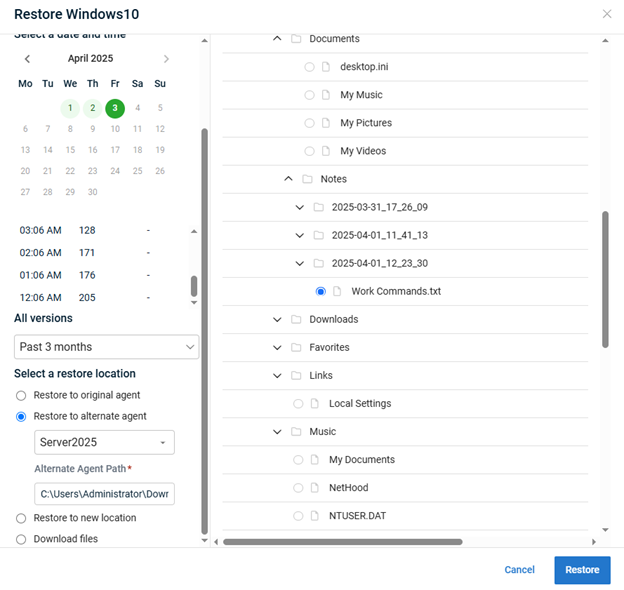
Task: Click the file tree vertical scrollbar thumb
Action: [x=605, y=280]
